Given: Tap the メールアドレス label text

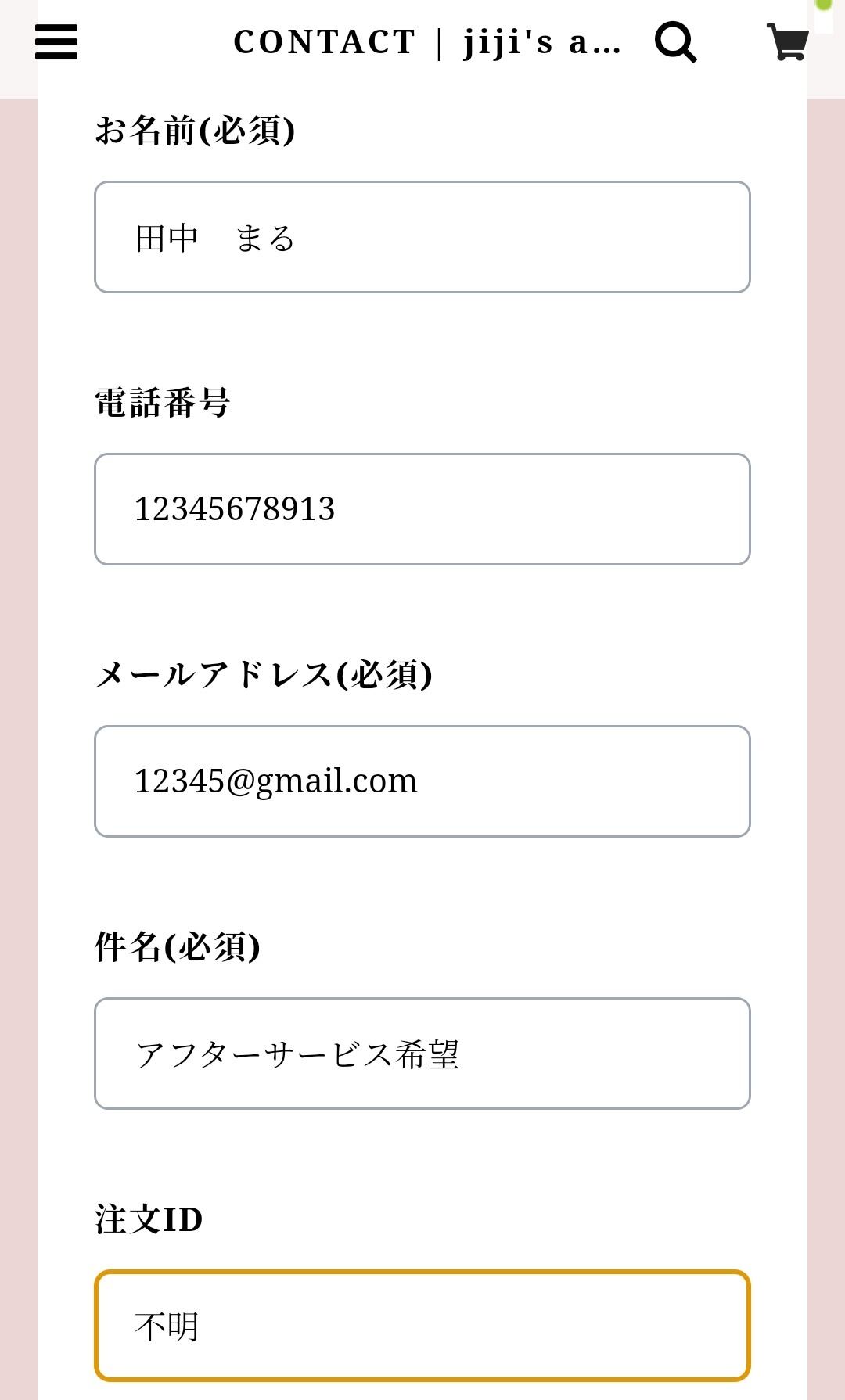Looking at the screenshot, I should coord(214,674).
